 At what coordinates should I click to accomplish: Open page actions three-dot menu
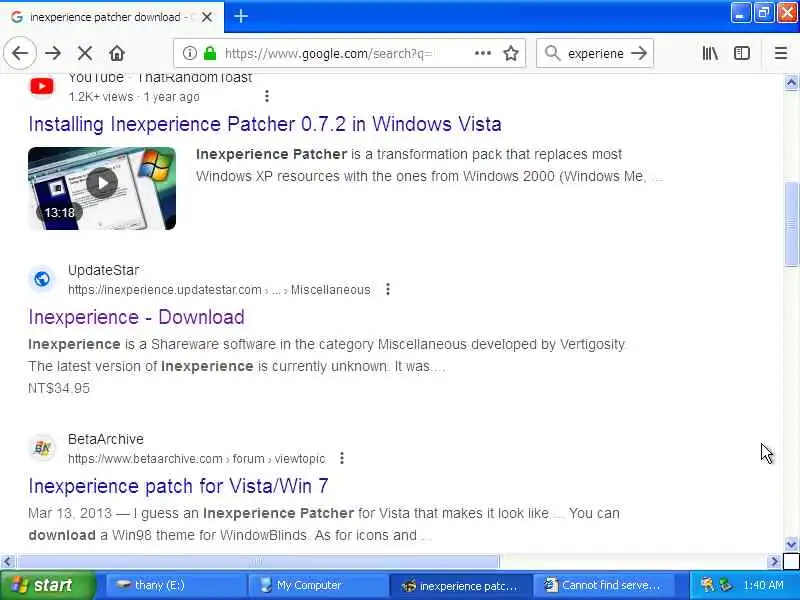(x=483, y=53)
